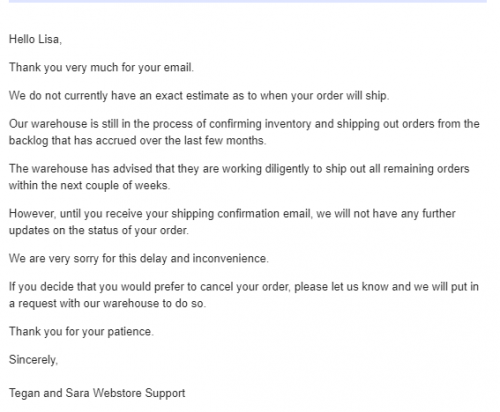This screenshot has width=500, height=412.
Task: Click the light blue bar at top
Action: 248,1
